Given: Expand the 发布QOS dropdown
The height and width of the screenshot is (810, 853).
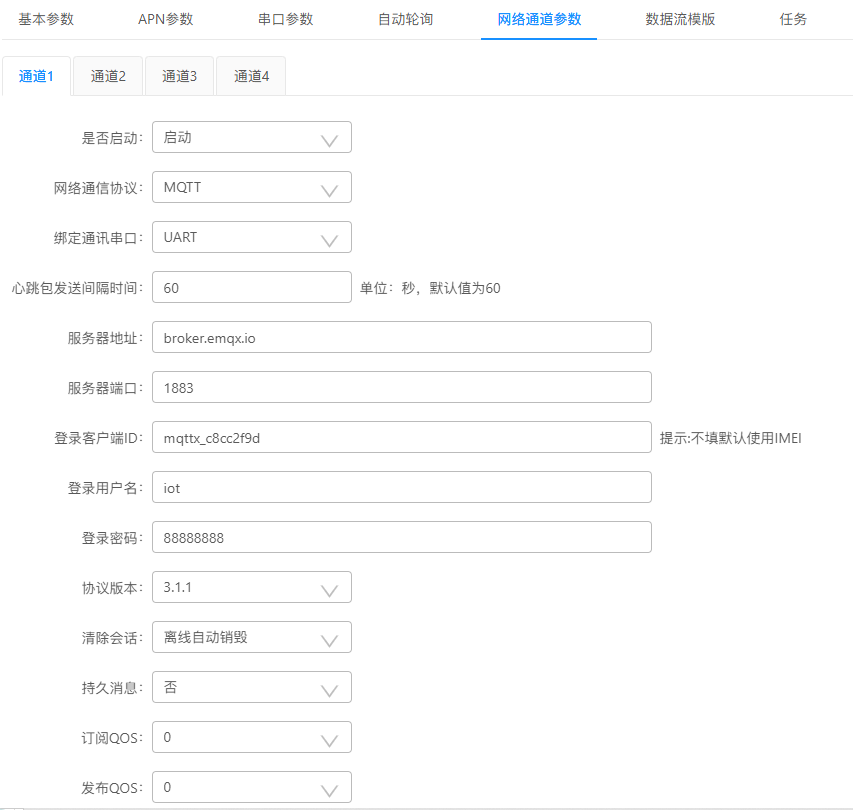Looking at the screenshot, I should tap(251, 787).
